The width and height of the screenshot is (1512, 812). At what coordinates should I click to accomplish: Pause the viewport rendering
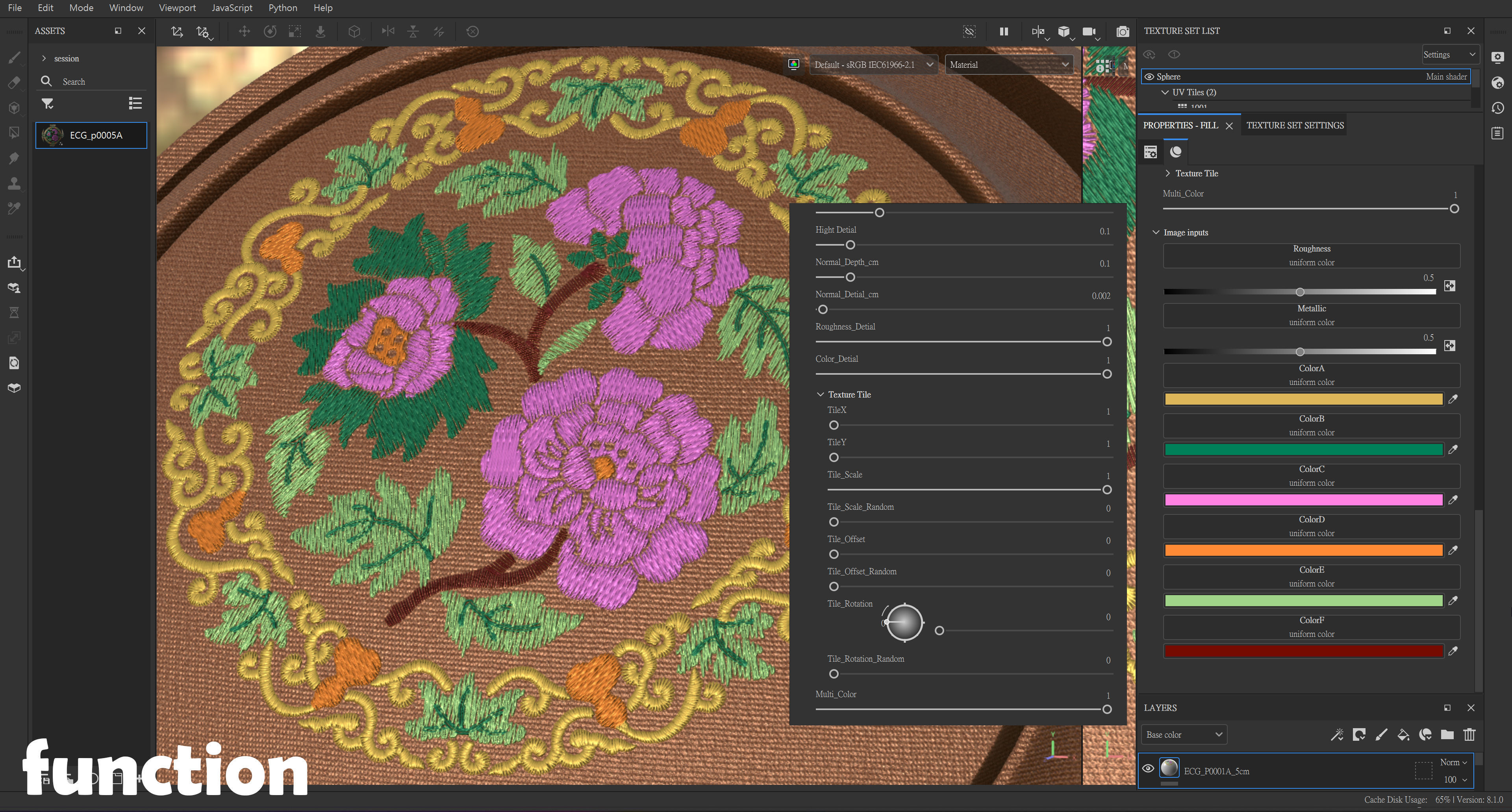pos(1004,31)
